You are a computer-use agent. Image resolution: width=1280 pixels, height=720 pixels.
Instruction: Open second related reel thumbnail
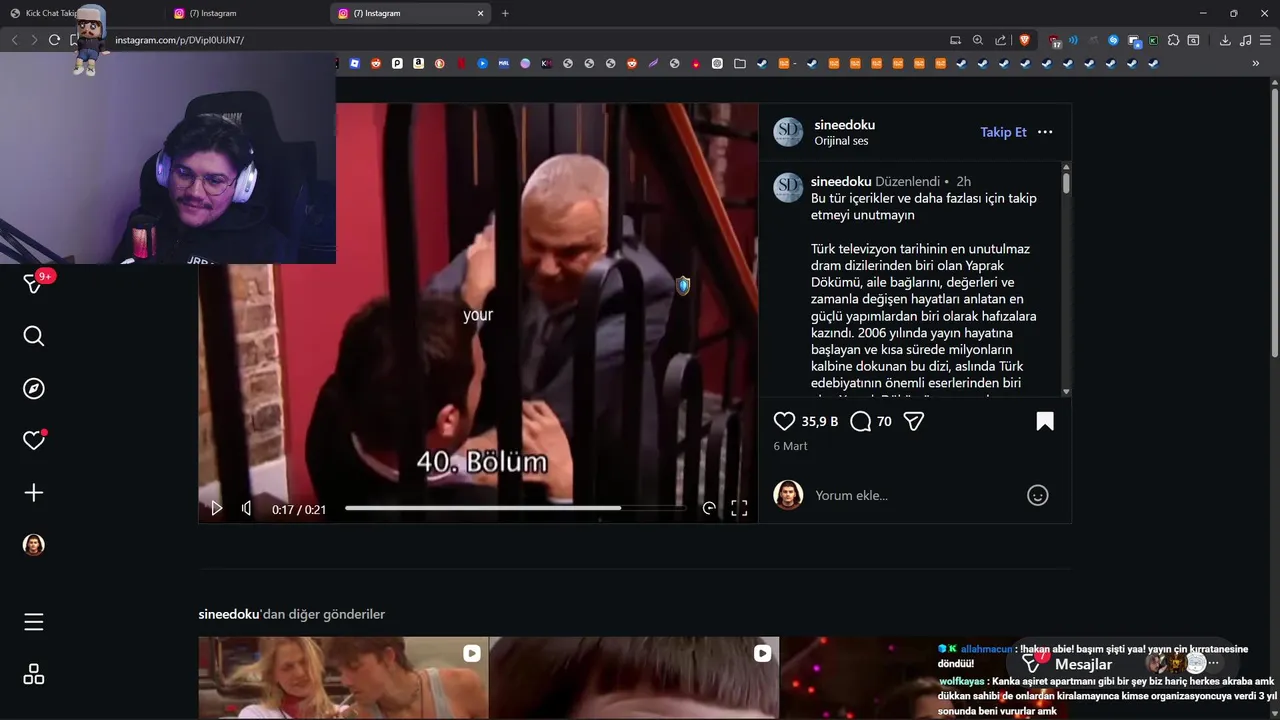click(x=634, y=678)
